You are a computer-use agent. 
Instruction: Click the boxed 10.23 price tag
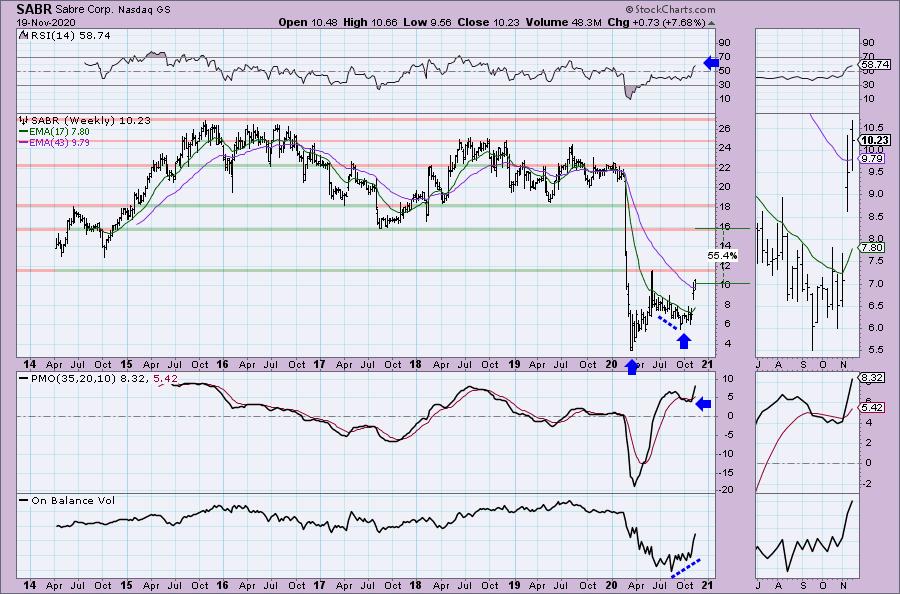coord(875,140)
